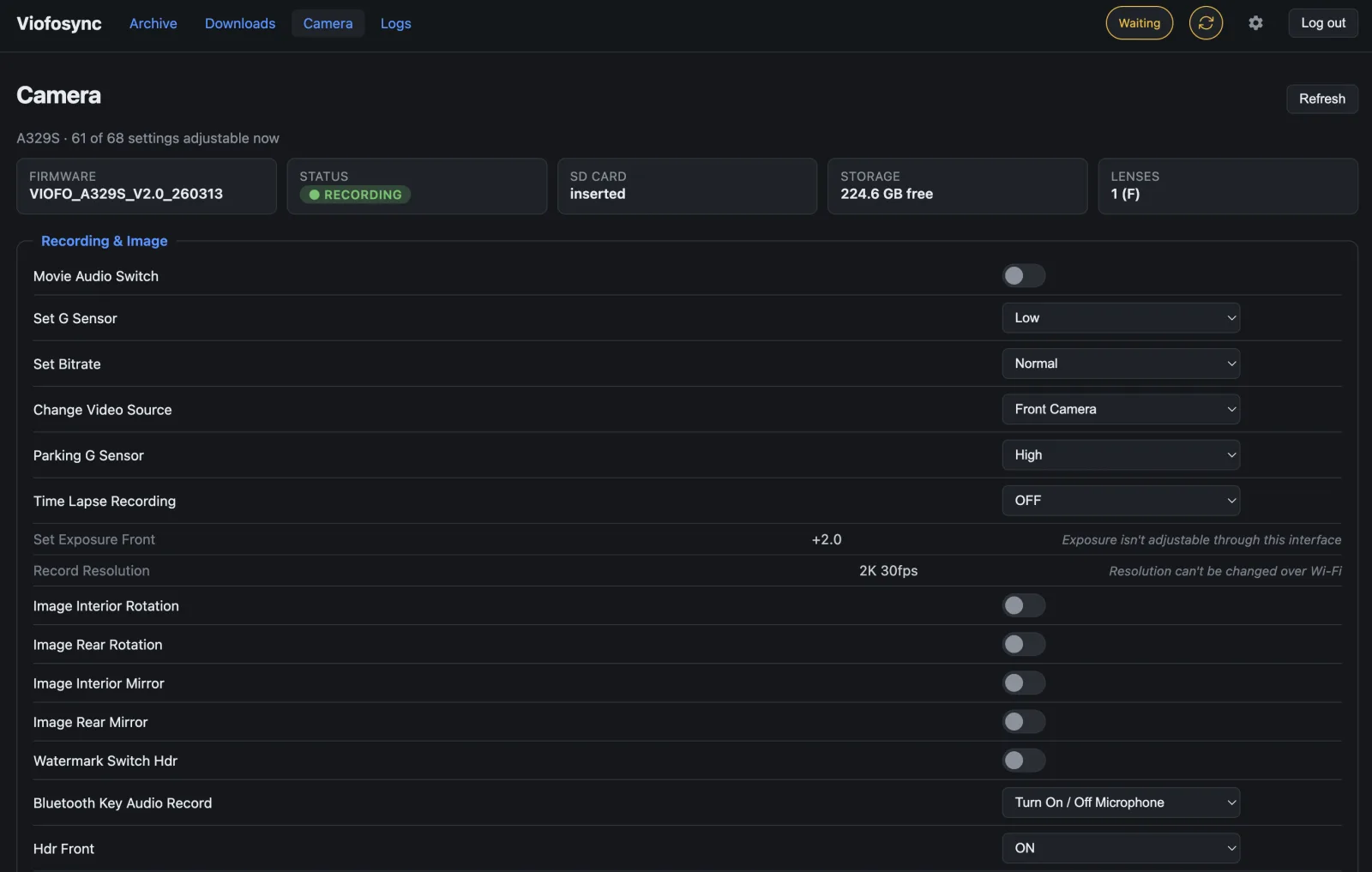Viewport: 1372px width, 872px height.
Task: Open the Change Video Source dropdown
Action: (x=1121, y=409)
